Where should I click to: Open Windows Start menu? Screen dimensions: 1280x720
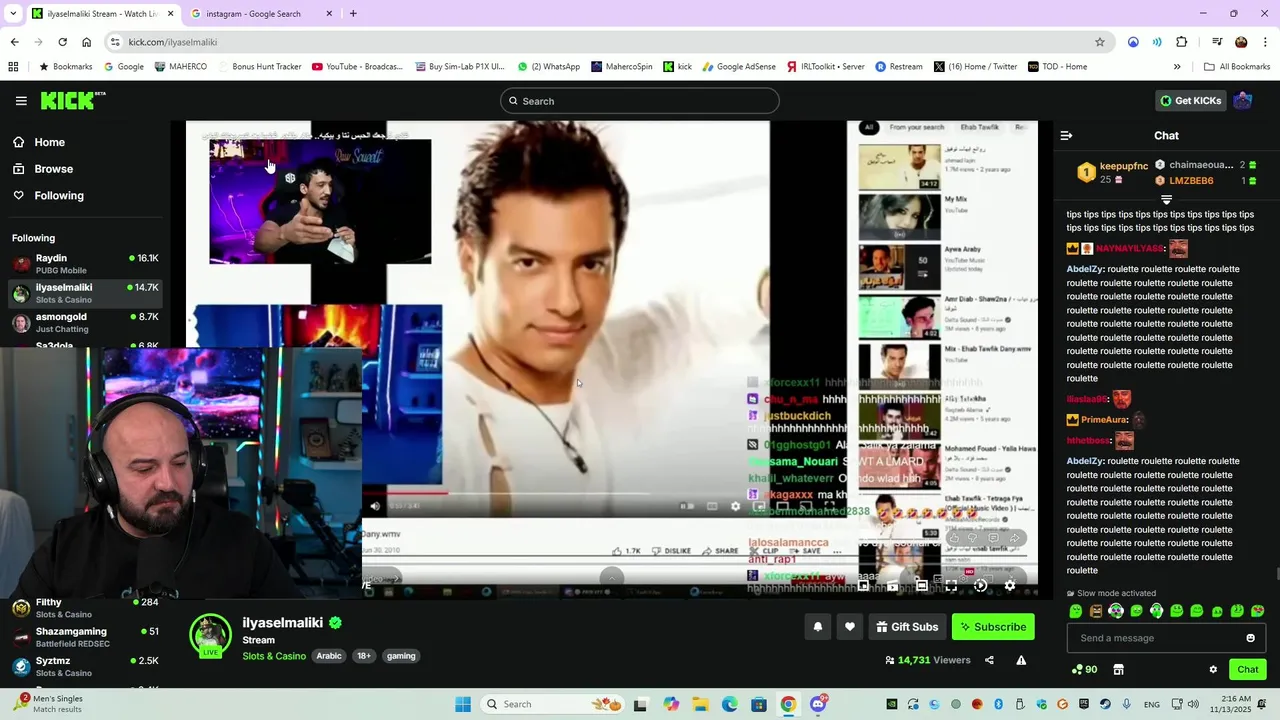(463, 704)
